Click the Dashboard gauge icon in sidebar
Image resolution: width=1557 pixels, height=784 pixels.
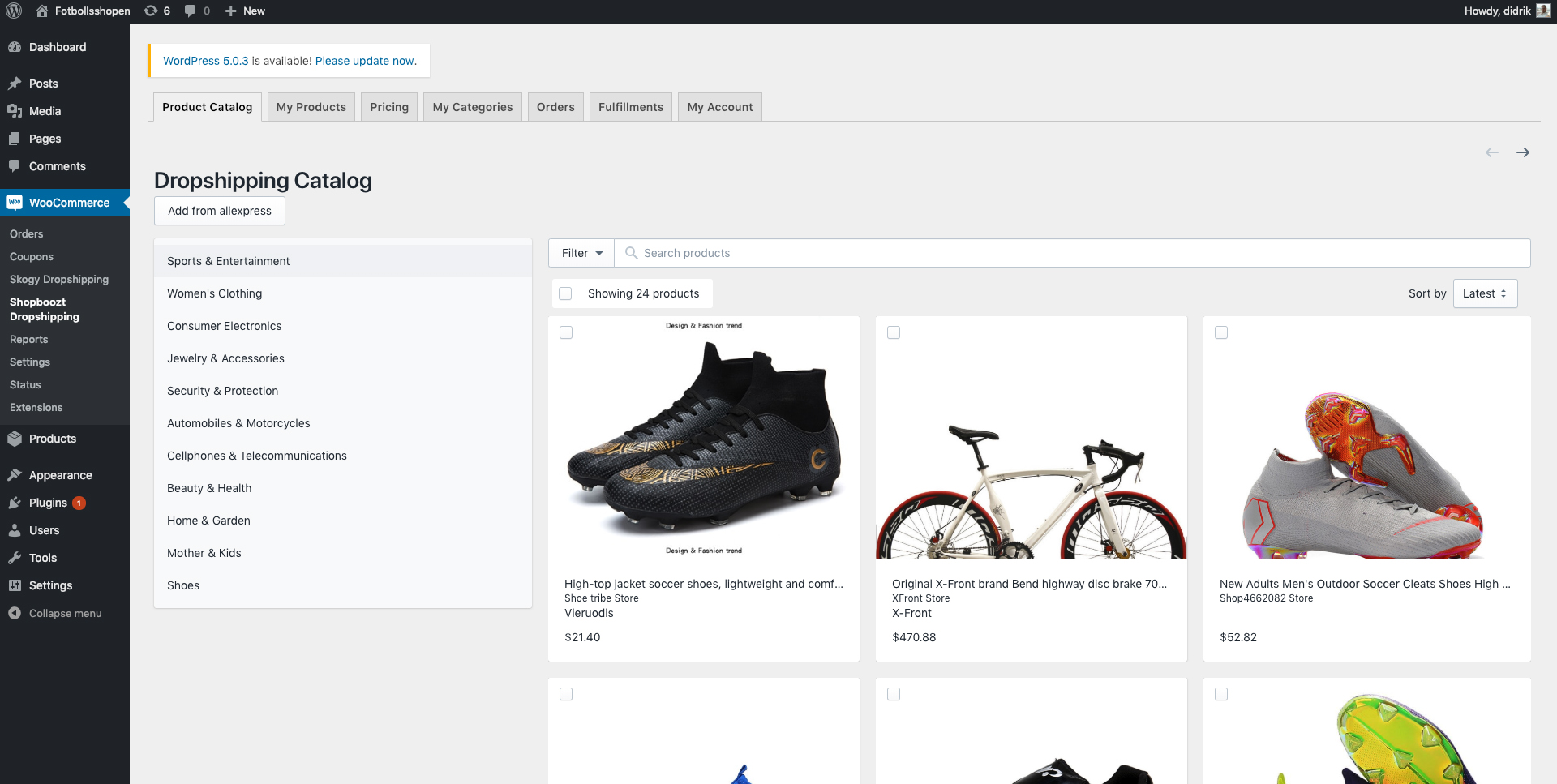[15, 47]
